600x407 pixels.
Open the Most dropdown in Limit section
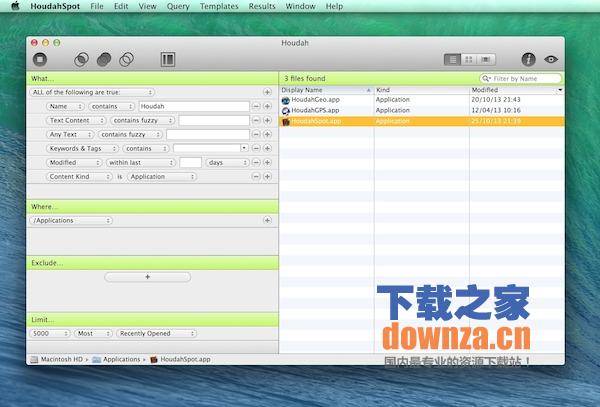93,334
